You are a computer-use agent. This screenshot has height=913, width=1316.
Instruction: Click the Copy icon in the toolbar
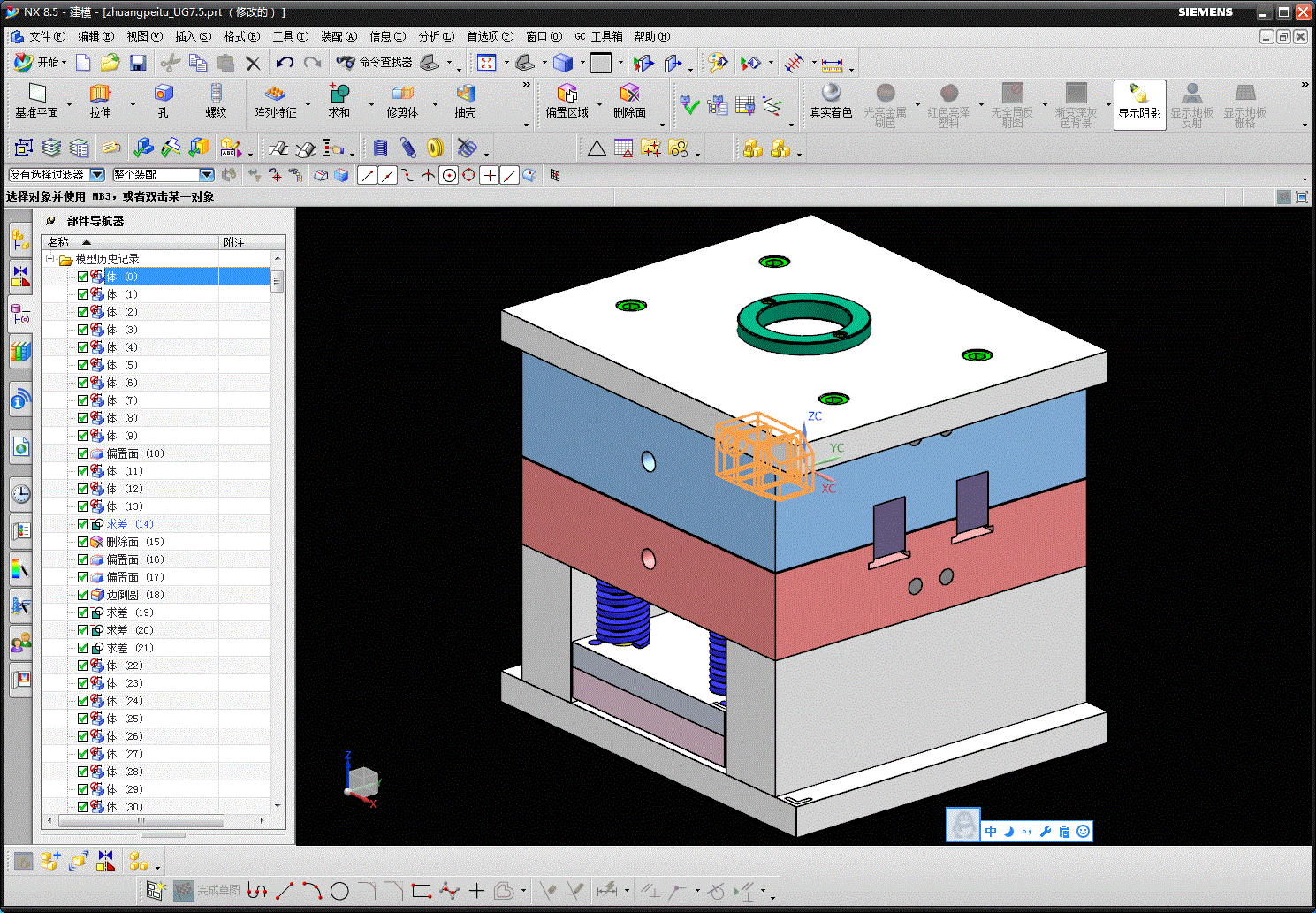point(198,63)
